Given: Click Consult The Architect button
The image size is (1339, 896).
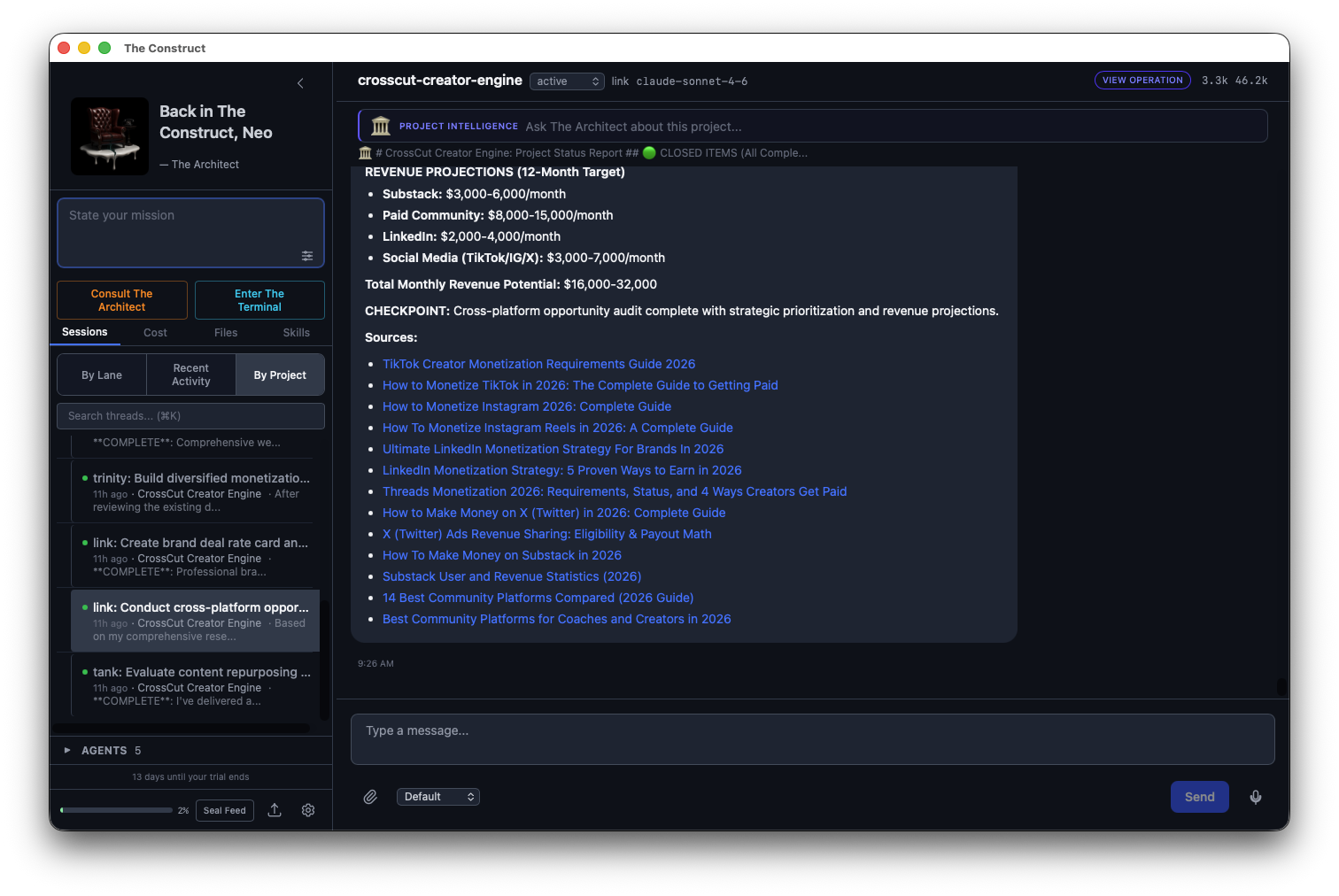Looking at the screenshot, I should pyautogui.click(x=122, y=300).
